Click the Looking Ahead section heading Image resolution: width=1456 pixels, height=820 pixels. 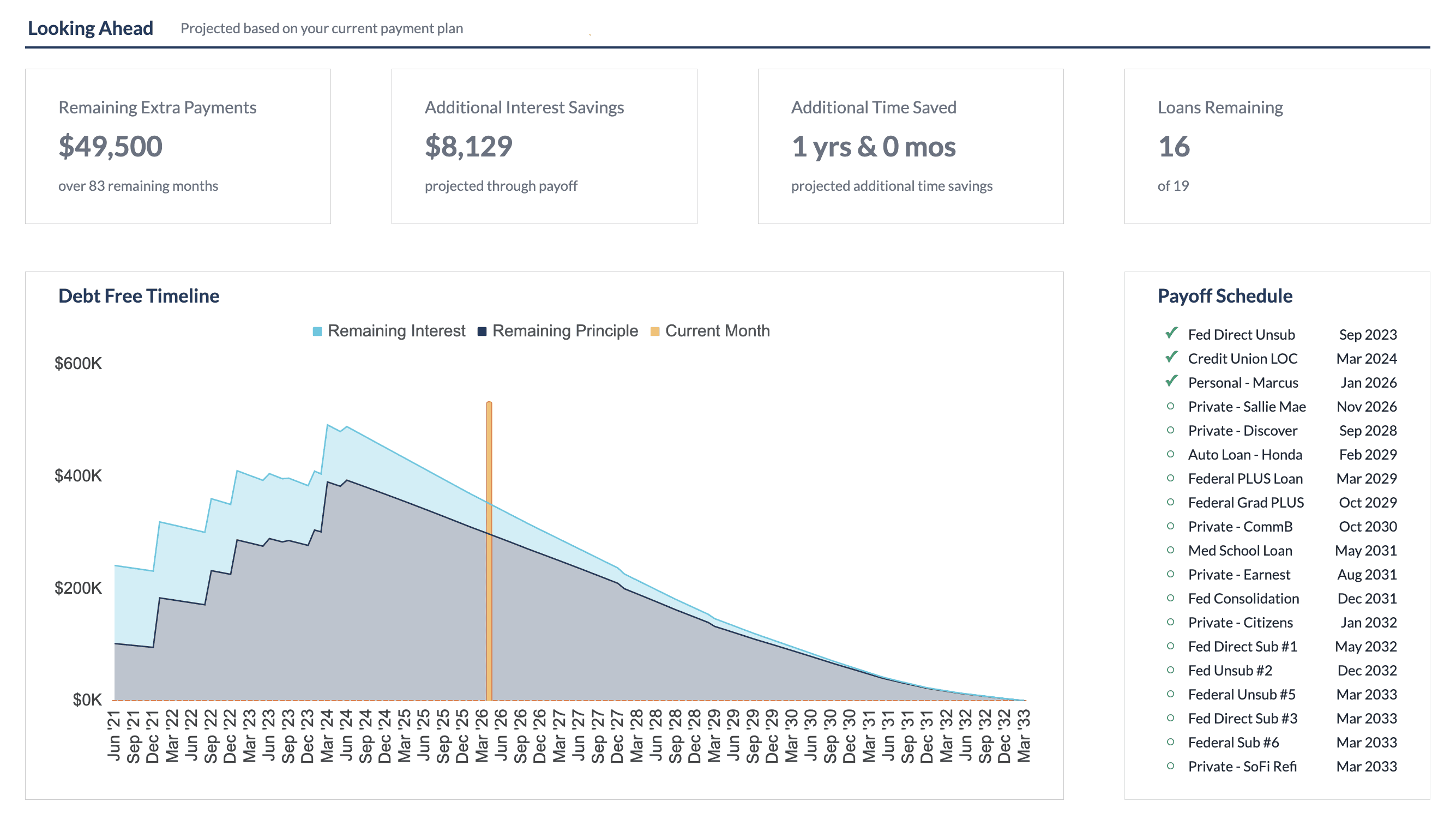91,28
